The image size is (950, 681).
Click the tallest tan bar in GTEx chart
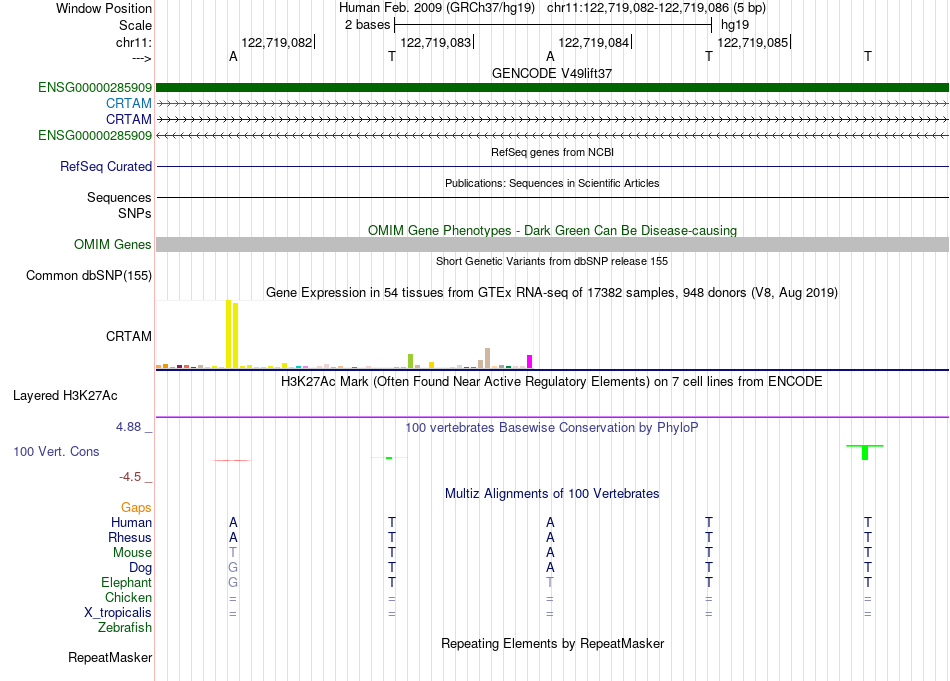pyautogui.click(x=487, y=358)
